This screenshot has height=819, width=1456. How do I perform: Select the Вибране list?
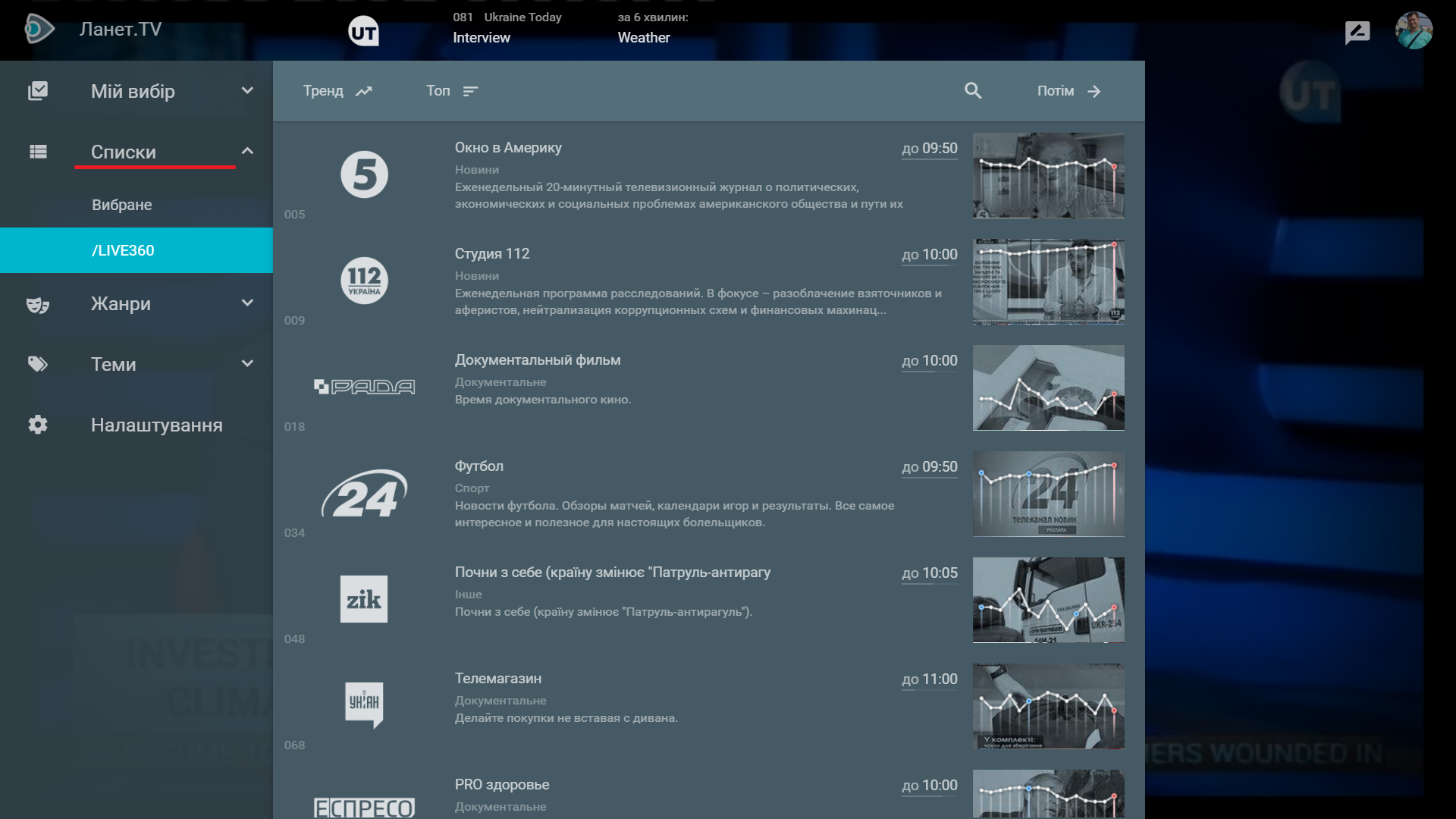coord(122,205)
